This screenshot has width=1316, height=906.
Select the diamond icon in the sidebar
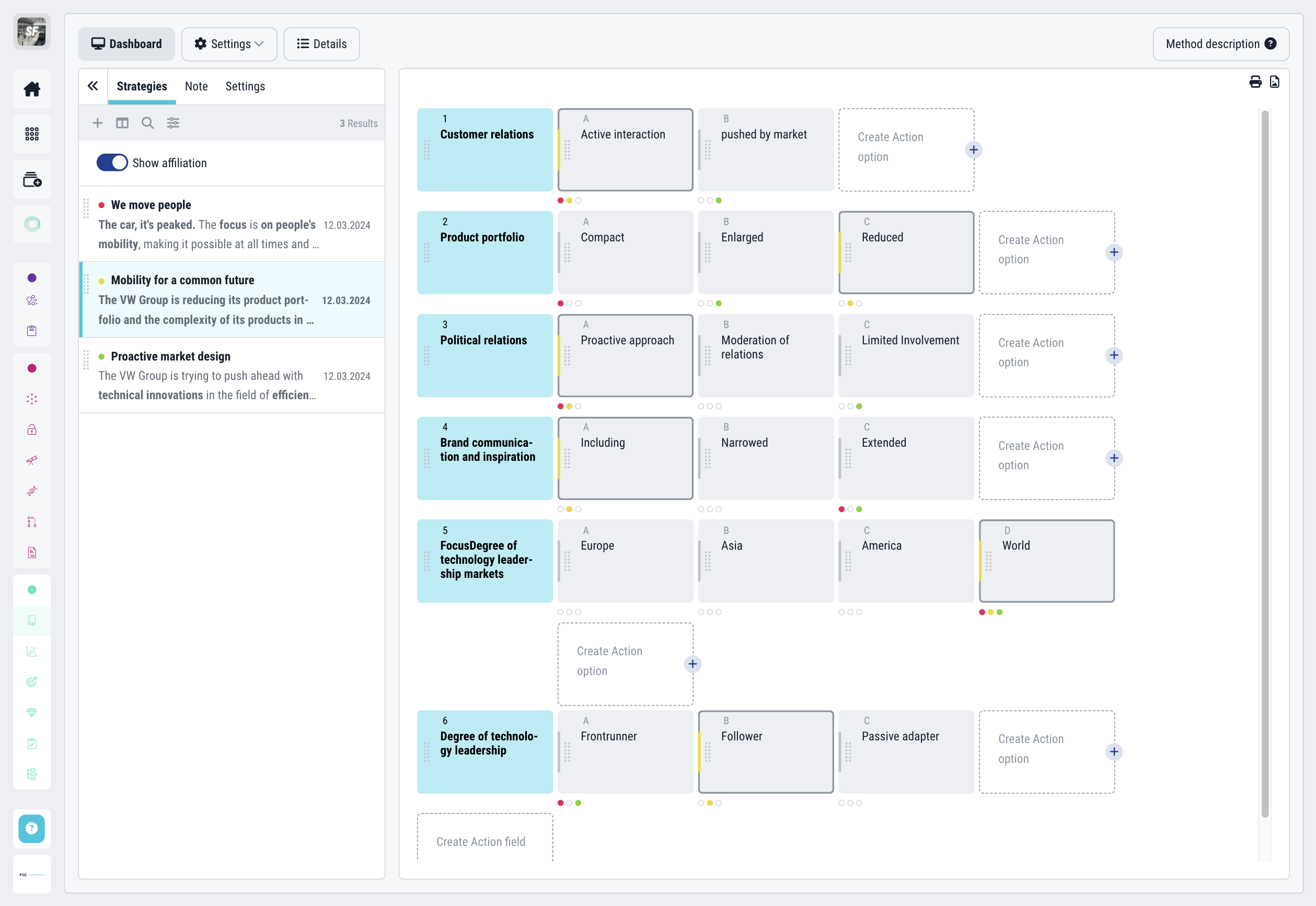32,713
